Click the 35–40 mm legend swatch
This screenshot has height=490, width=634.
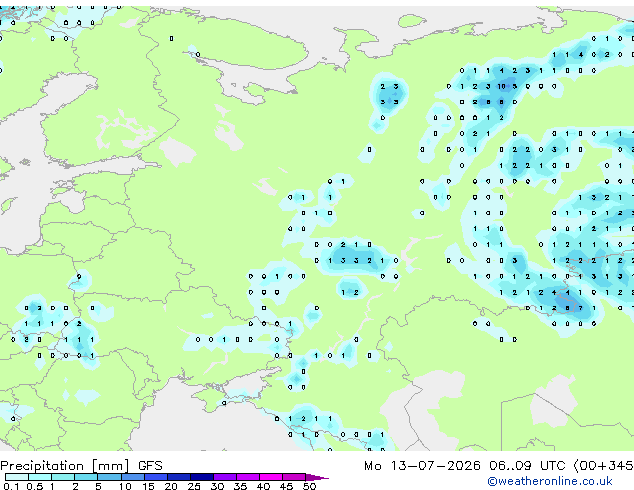coord(247,477)
